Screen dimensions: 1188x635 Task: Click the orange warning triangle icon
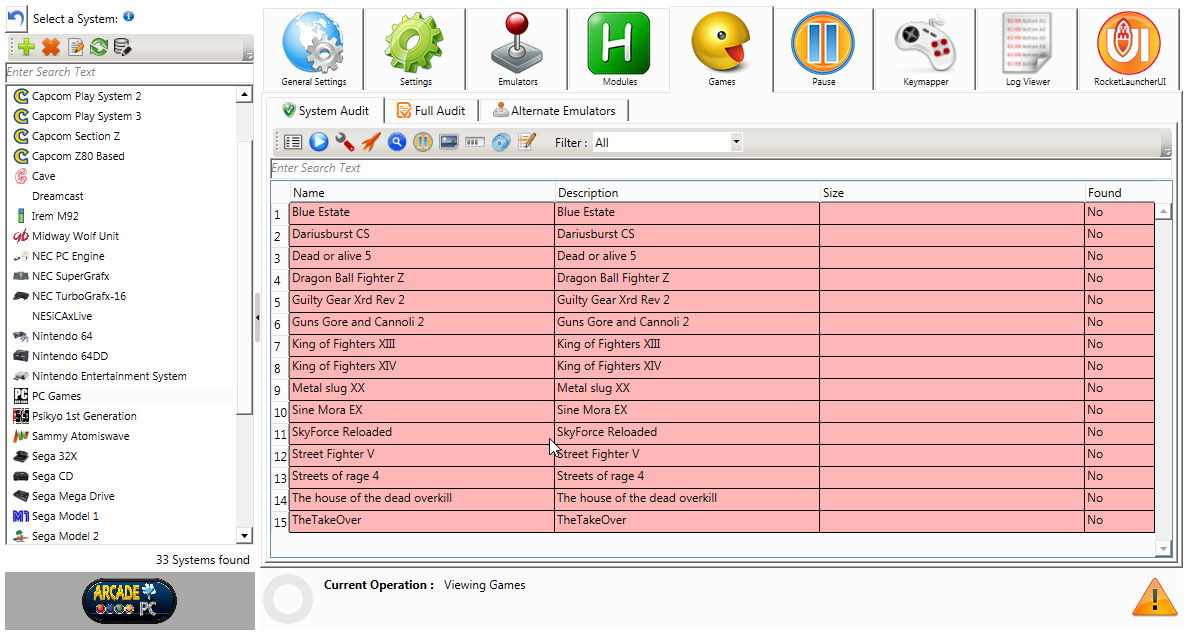pyautogui.click(x=1153, y=598)
